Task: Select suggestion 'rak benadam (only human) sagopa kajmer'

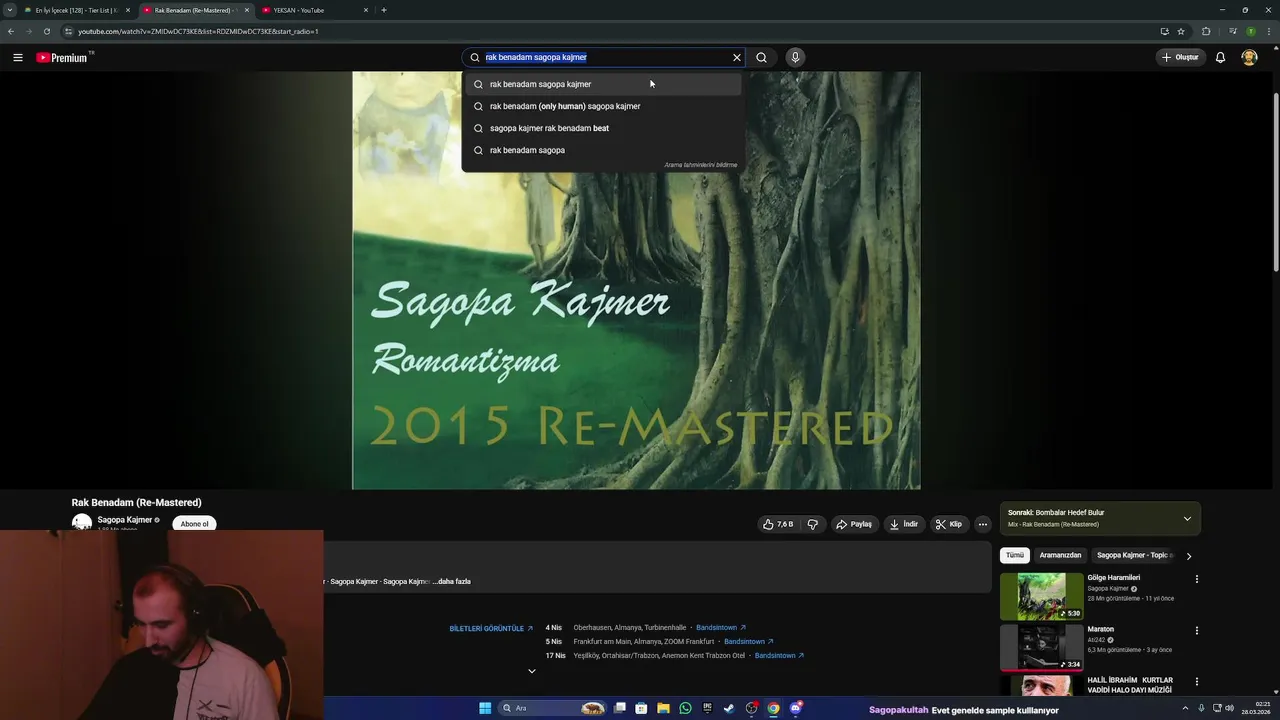Action: click(602, 106)
